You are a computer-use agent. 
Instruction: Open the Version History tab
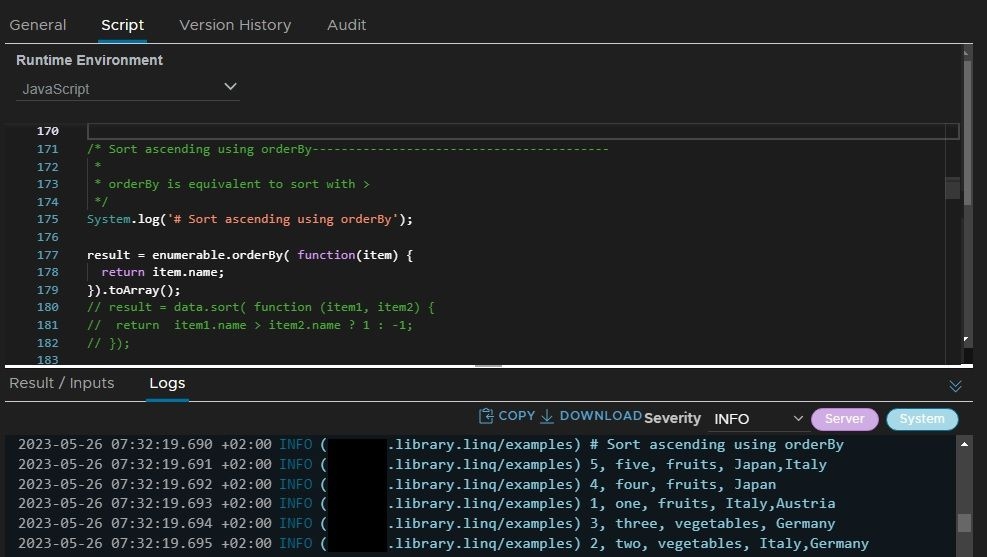(x=235, y=25)
